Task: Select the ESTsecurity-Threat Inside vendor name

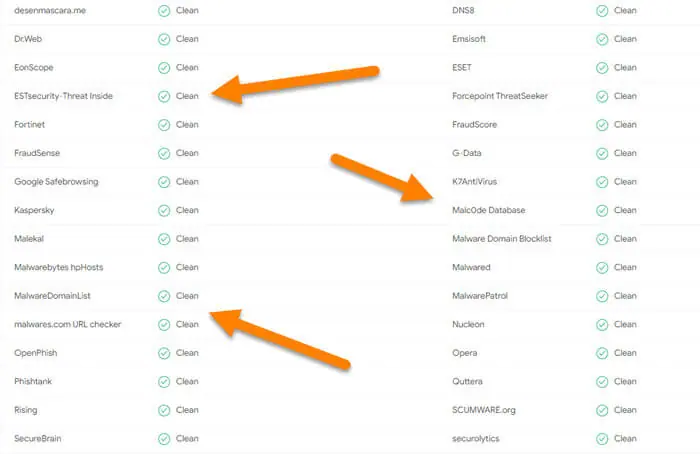Action: point(63,96)
